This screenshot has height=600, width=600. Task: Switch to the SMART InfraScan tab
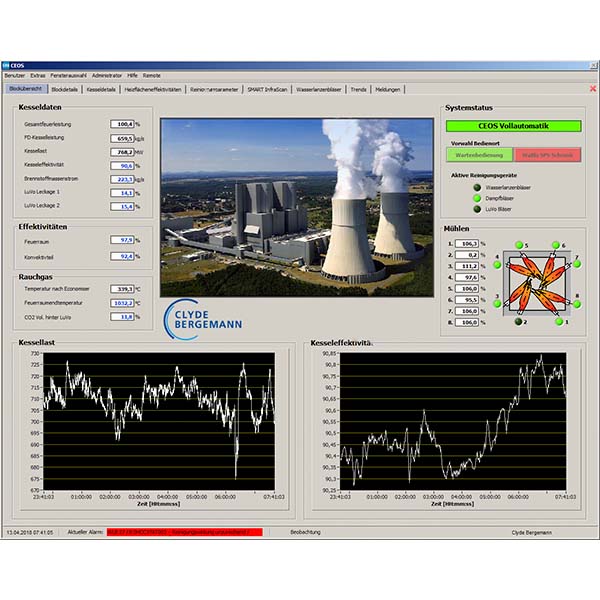pyautogui.click(x=267, y=90)
